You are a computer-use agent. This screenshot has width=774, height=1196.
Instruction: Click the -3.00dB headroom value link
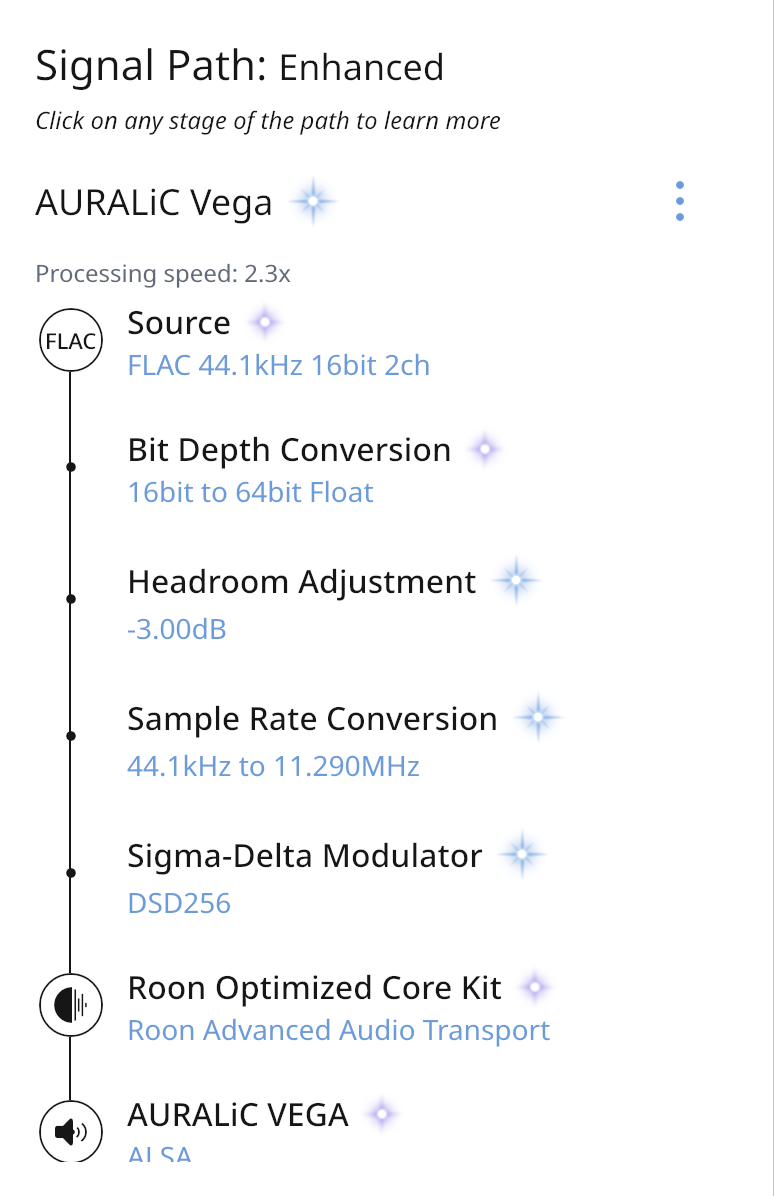pyautogui.click(x=177, y=630)
